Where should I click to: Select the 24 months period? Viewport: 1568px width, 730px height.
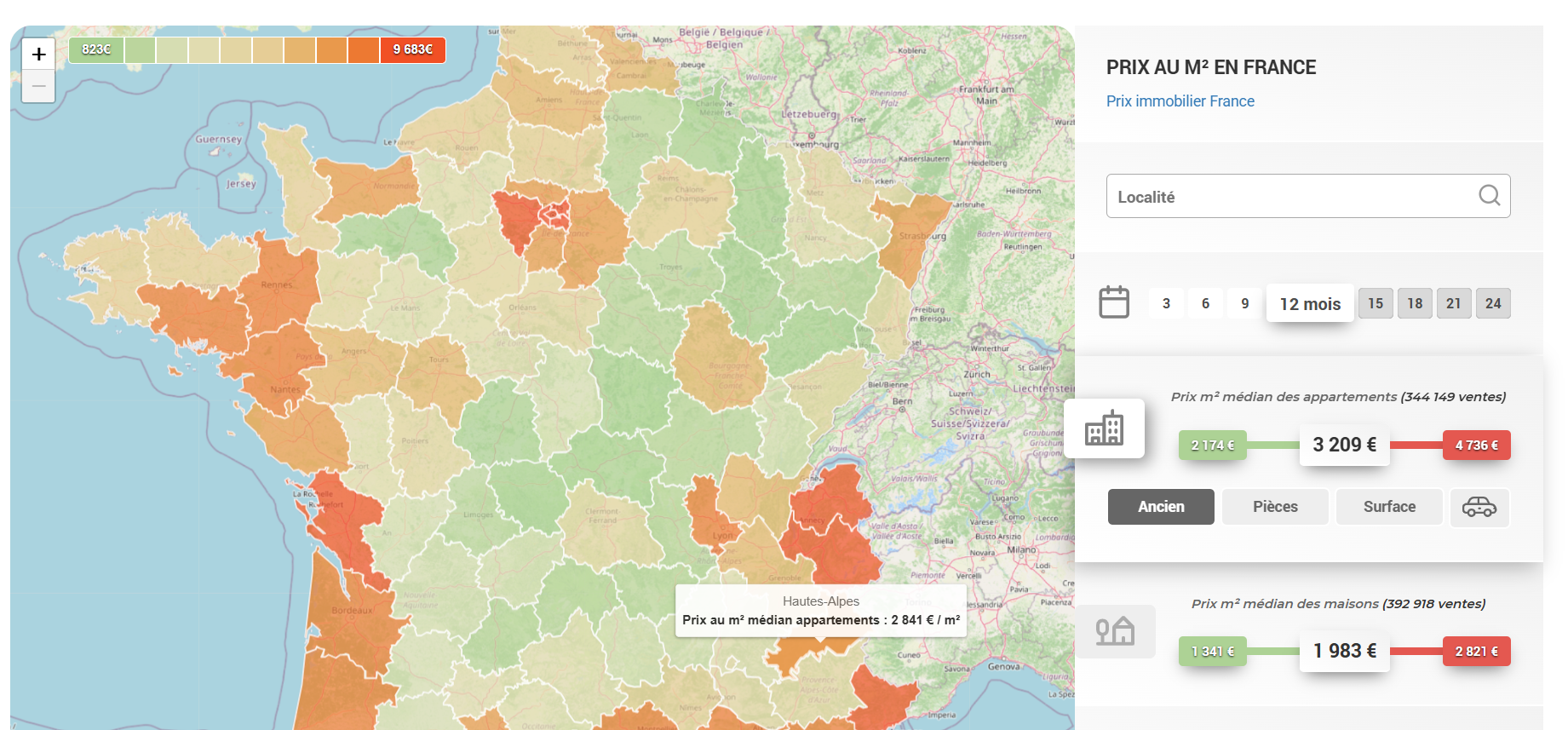click(x=1493, y=303)
